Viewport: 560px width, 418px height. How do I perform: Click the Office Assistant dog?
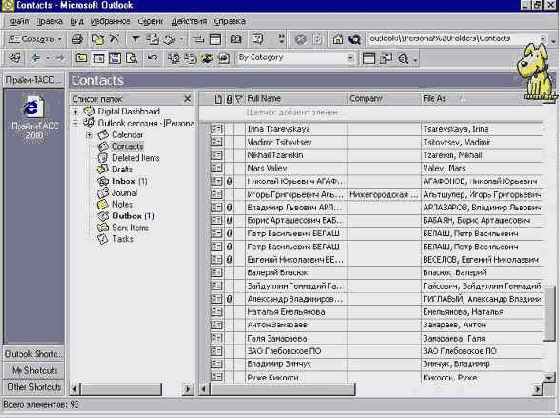tap(537, 71)
